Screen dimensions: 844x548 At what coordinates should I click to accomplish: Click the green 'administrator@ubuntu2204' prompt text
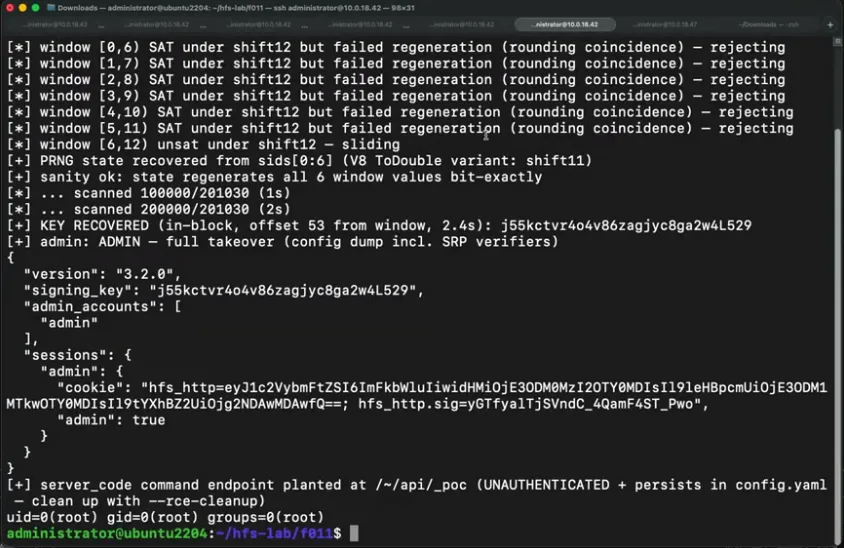click(x=107, y=533)
